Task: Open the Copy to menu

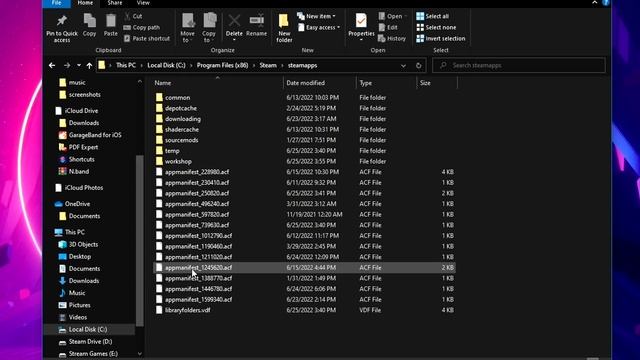Action: [209, 28]
